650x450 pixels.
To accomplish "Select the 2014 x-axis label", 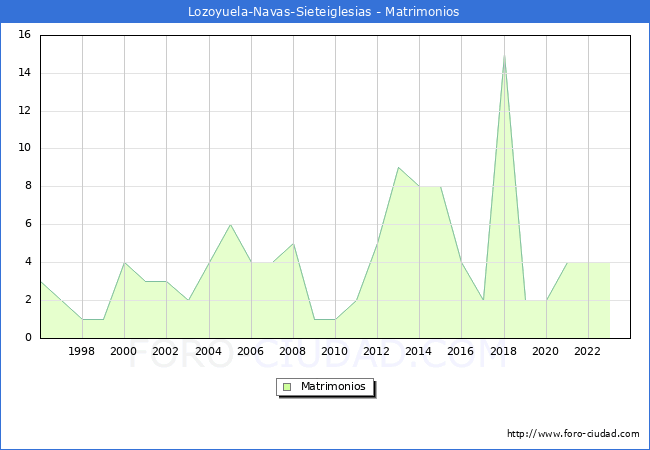I will click(x=419, y=351).
